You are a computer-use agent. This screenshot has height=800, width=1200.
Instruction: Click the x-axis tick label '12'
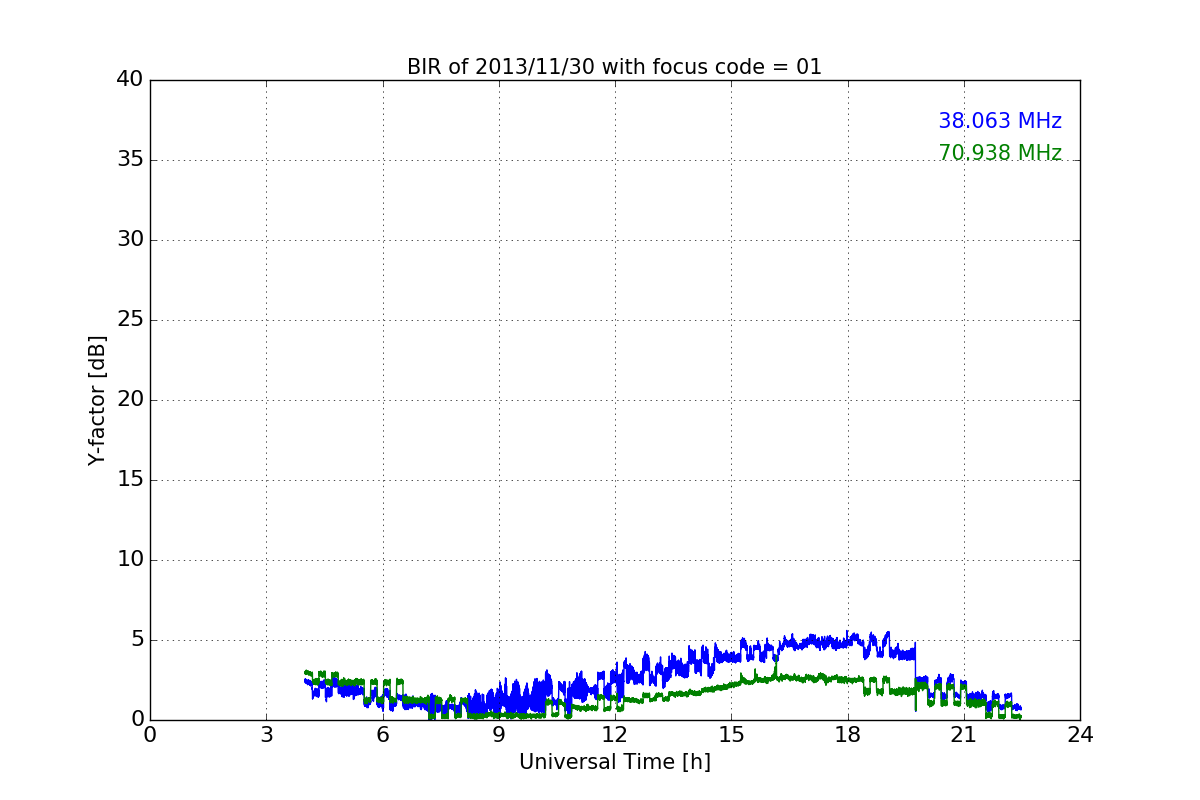[615, 736]
